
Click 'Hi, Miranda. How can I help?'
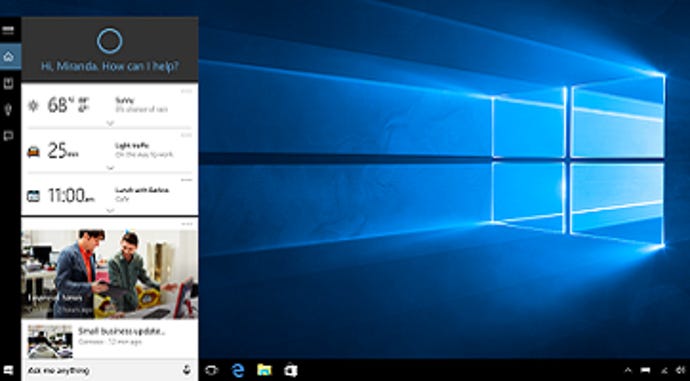tap(110, 66)
